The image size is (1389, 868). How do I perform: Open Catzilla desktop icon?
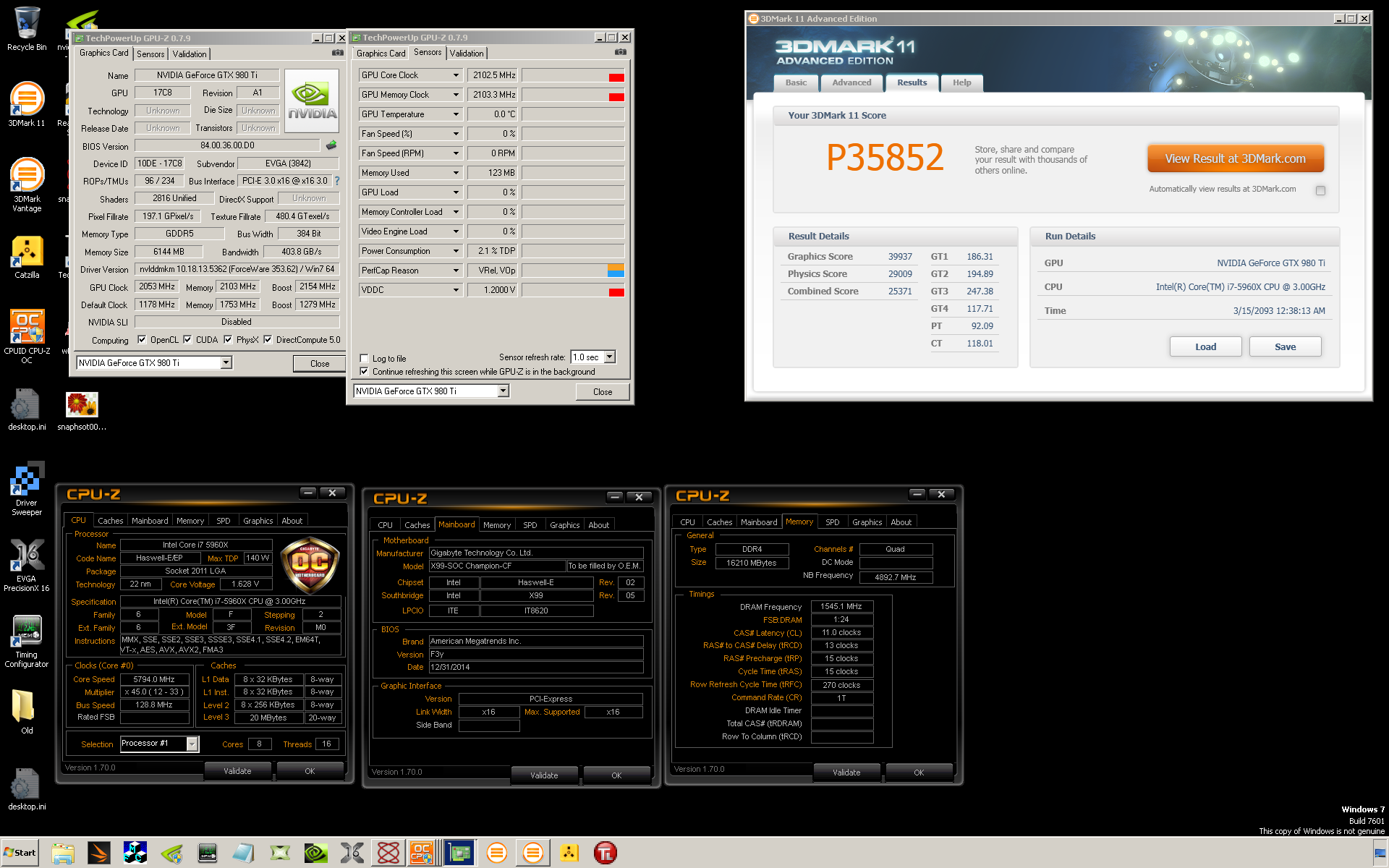pos(27,257)
